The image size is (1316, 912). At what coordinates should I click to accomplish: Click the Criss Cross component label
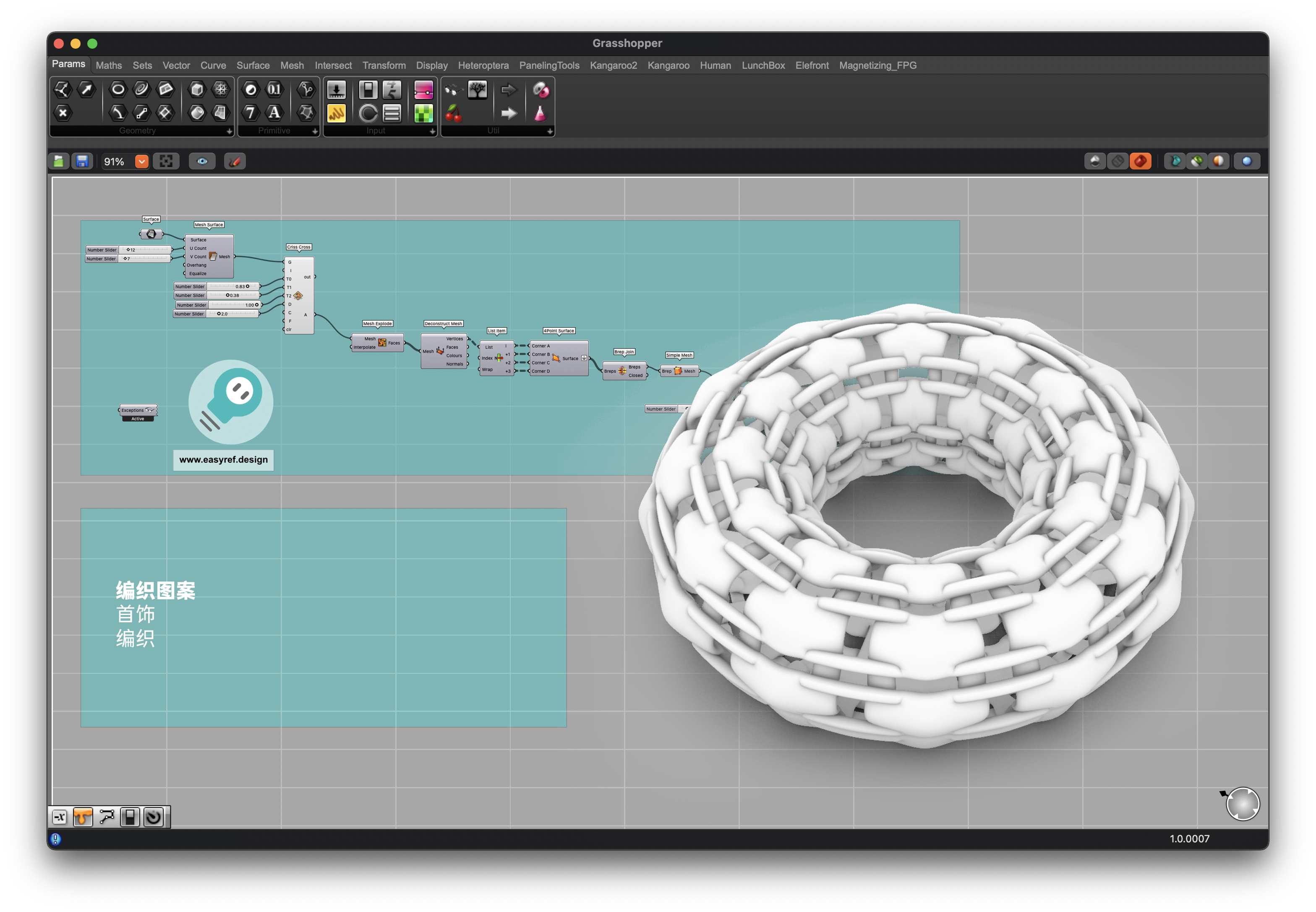[298, 248]
